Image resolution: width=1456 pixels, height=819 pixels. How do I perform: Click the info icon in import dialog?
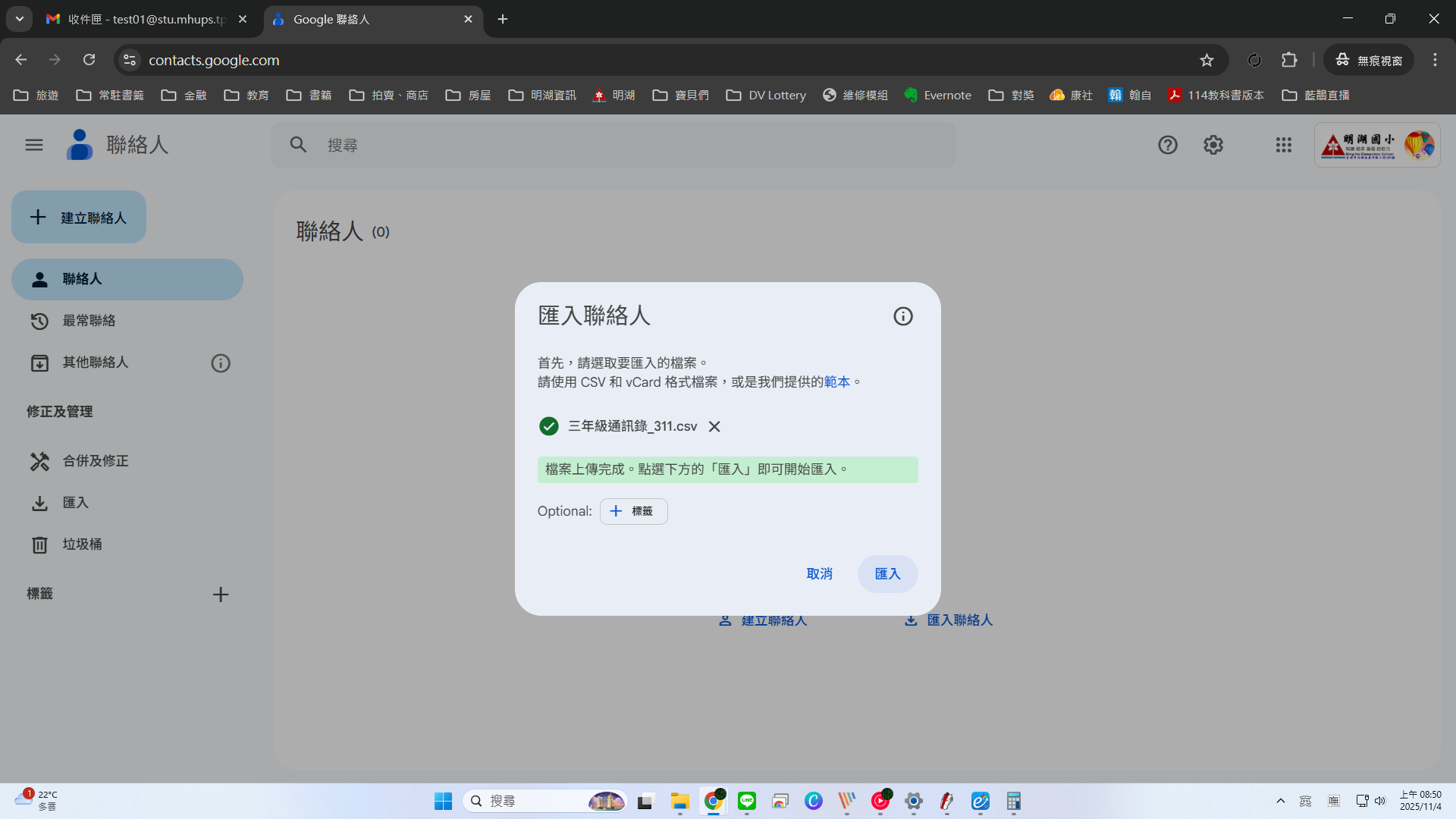click(902, 316)
